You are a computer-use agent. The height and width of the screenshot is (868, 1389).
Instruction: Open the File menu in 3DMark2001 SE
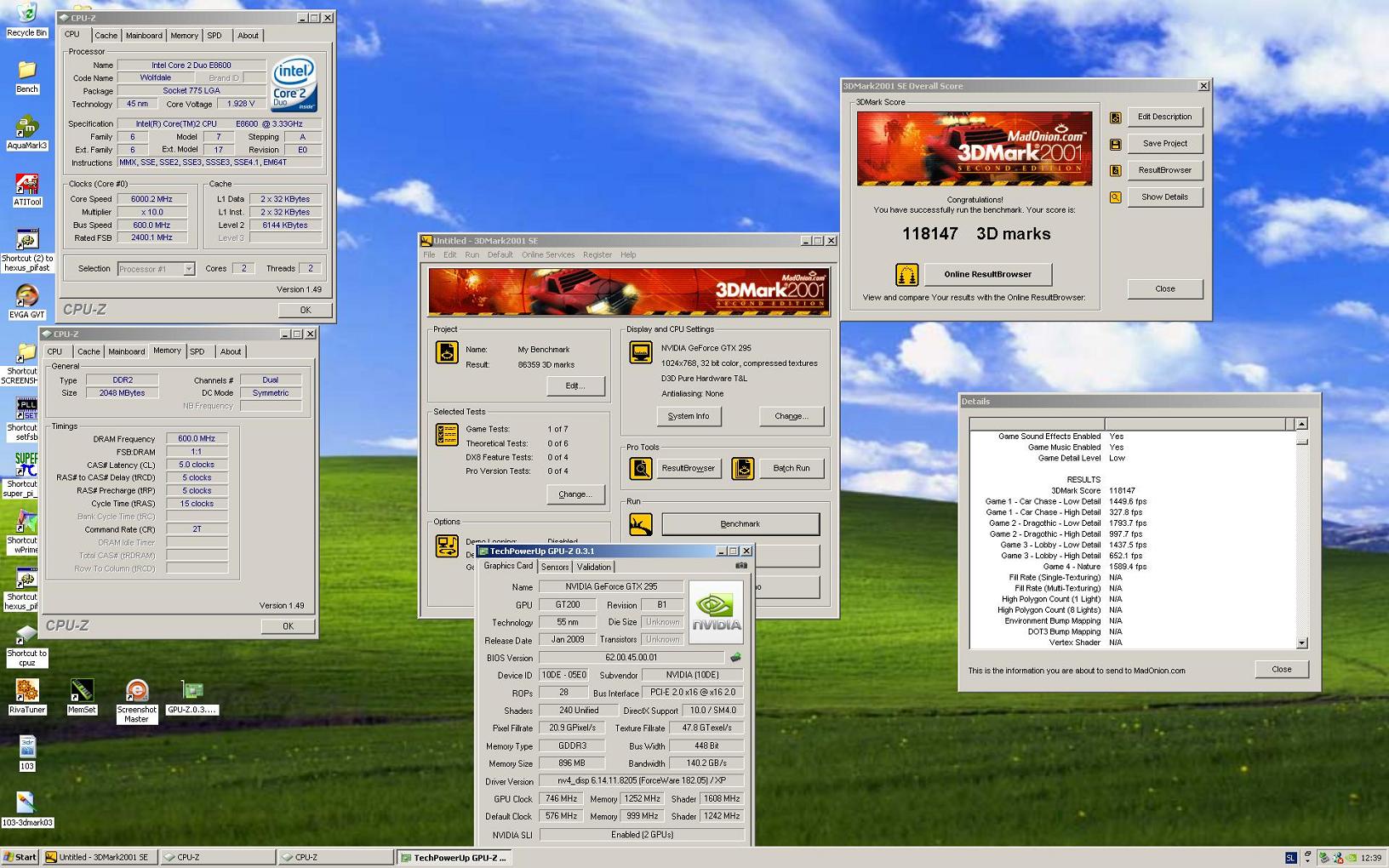tap(429, 254)
